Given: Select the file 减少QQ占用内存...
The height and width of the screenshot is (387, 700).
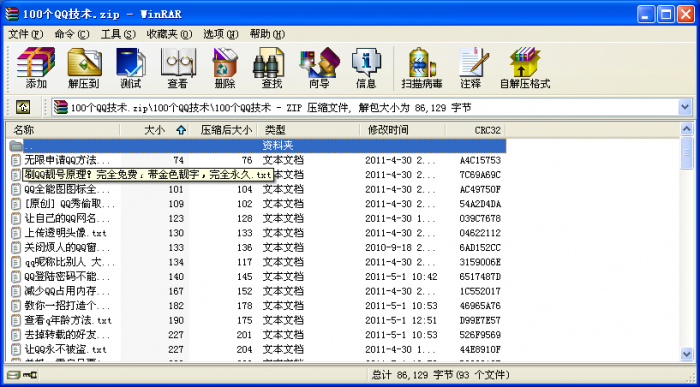Looking at the screenshot, I should point(67,291).
